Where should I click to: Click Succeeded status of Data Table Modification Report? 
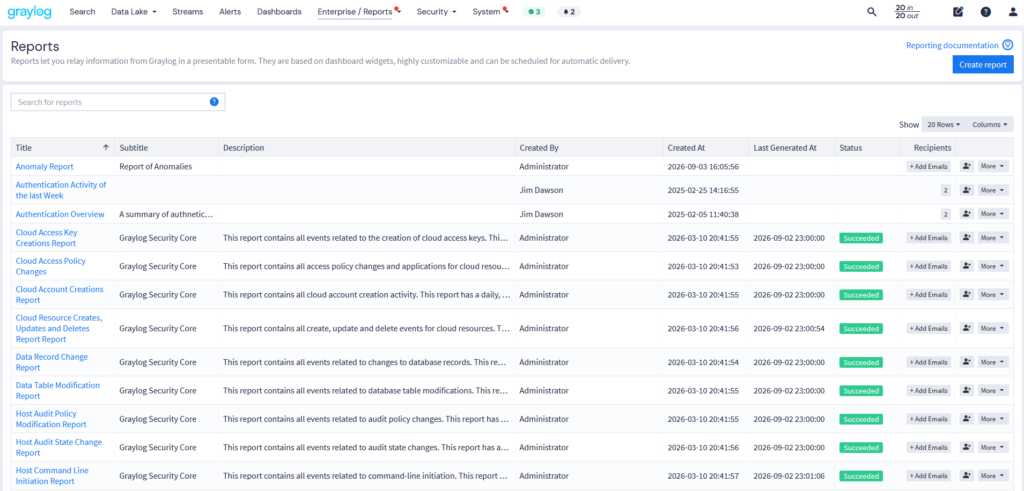tap(861, 390)
